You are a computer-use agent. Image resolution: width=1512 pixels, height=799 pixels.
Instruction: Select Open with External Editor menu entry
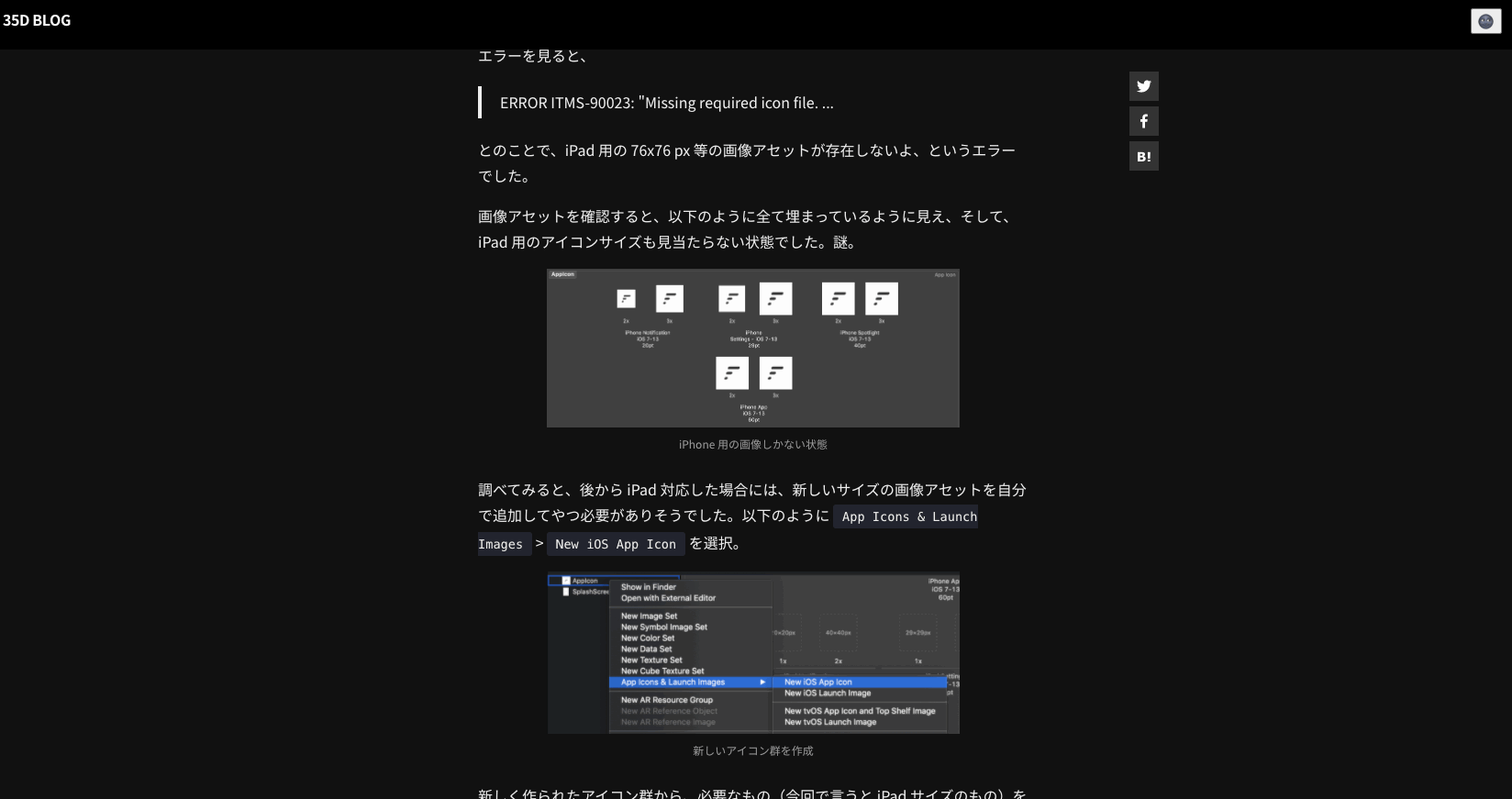tap(668, 598)
